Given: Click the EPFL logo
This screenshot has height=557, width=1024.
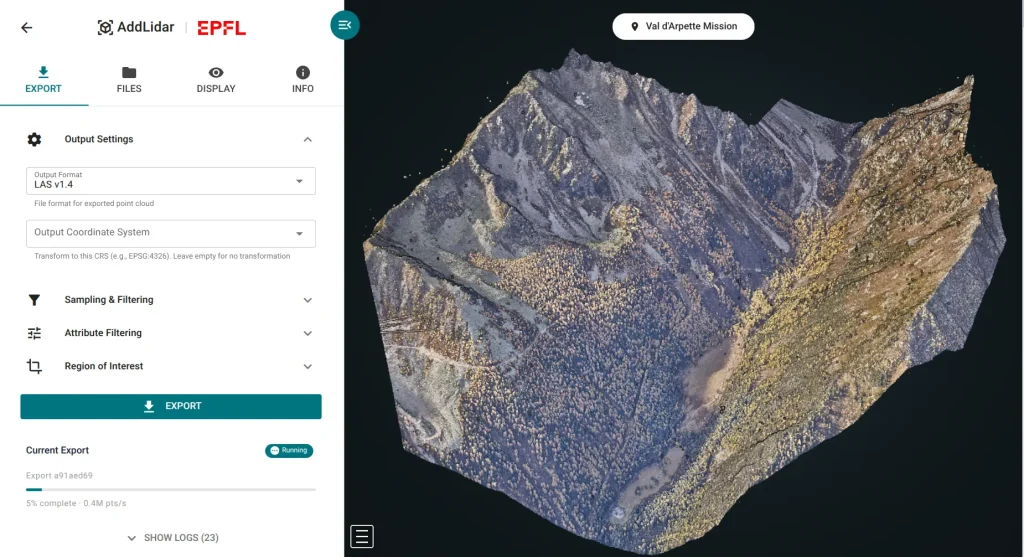Looking at the screenshot, I should 221,28.
